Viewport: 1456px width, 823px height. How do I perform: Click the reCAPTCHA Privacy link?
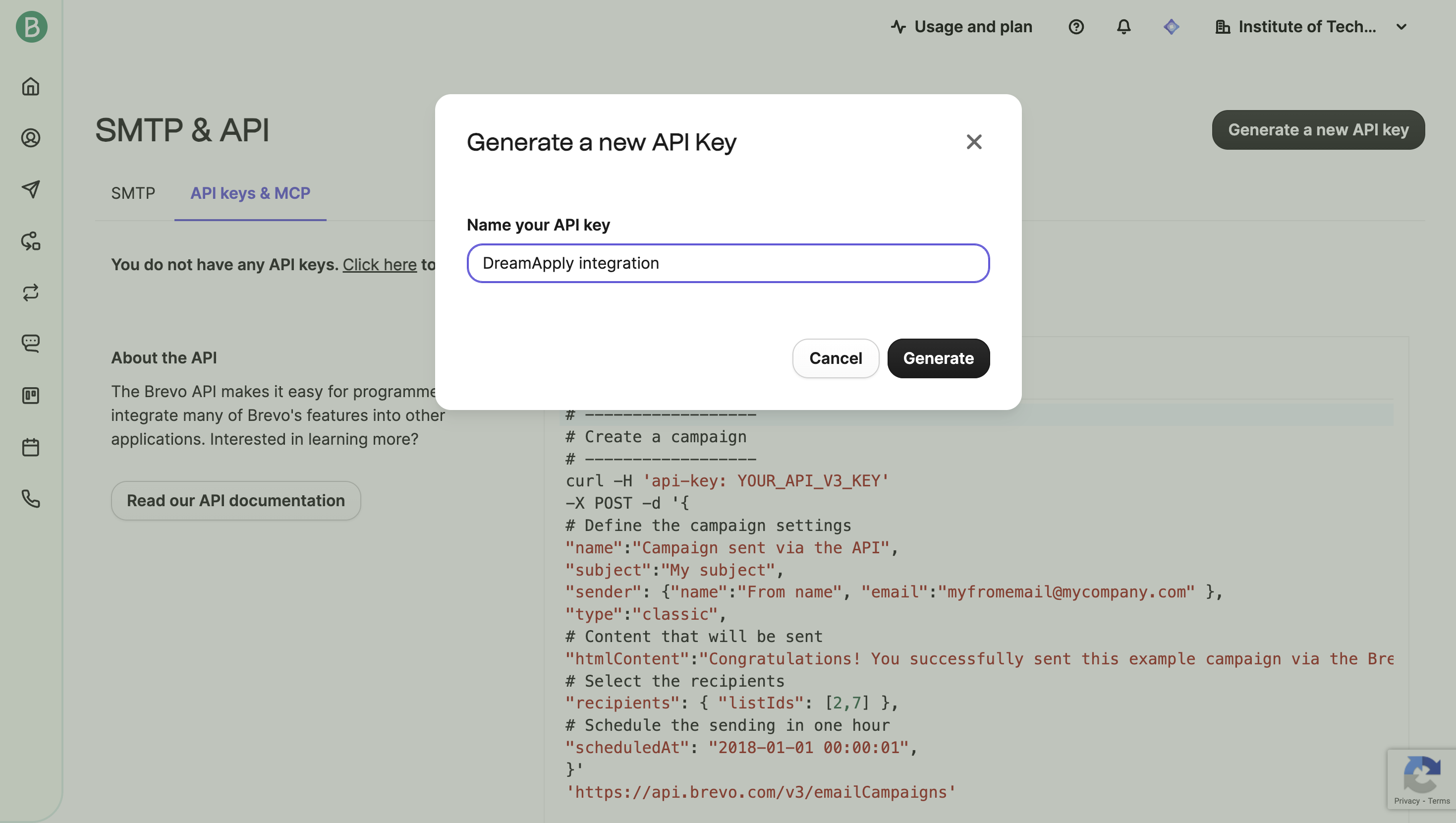[x=1406, y=800]
